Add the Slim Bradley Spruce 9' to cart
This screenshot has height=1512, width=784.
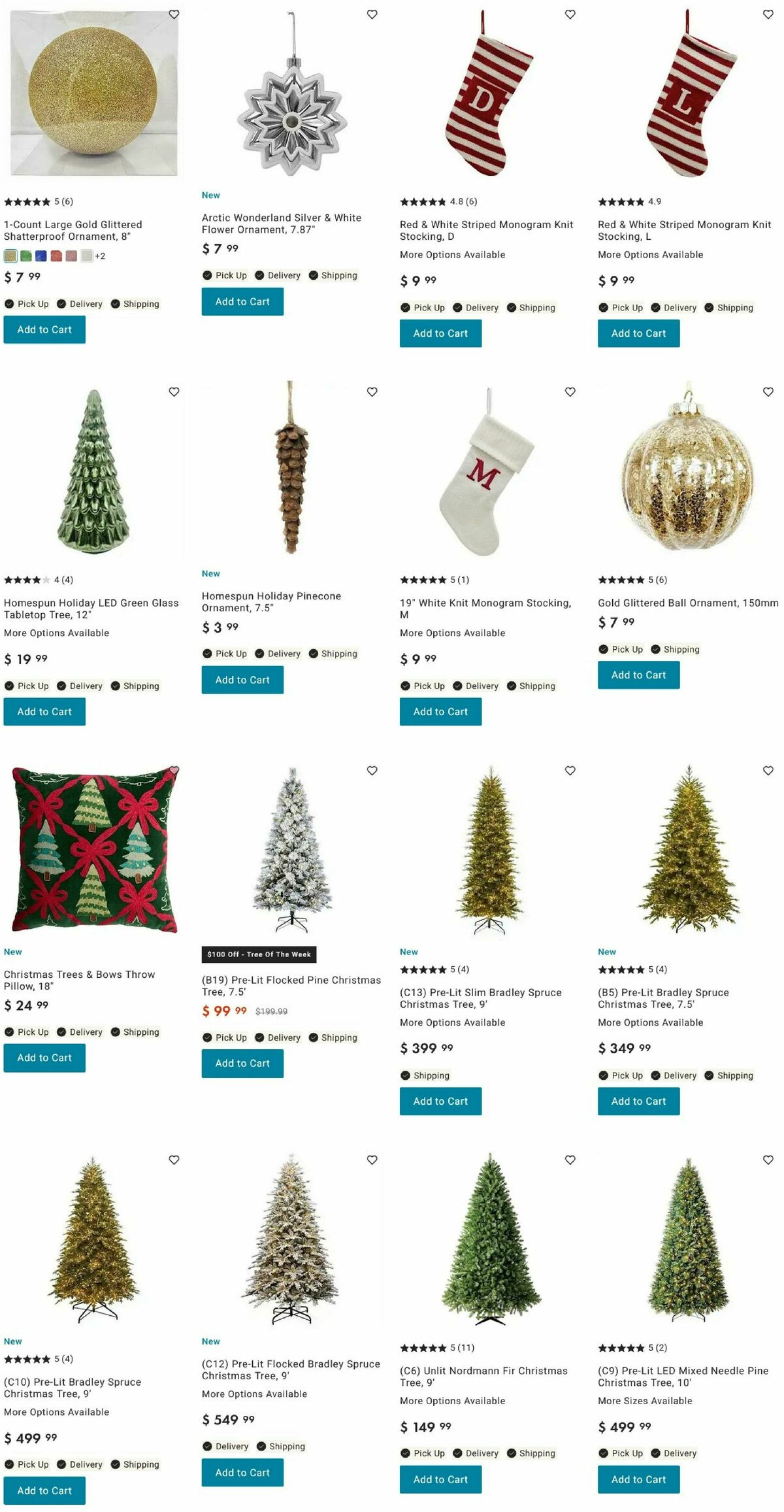tap(440, 1101)
